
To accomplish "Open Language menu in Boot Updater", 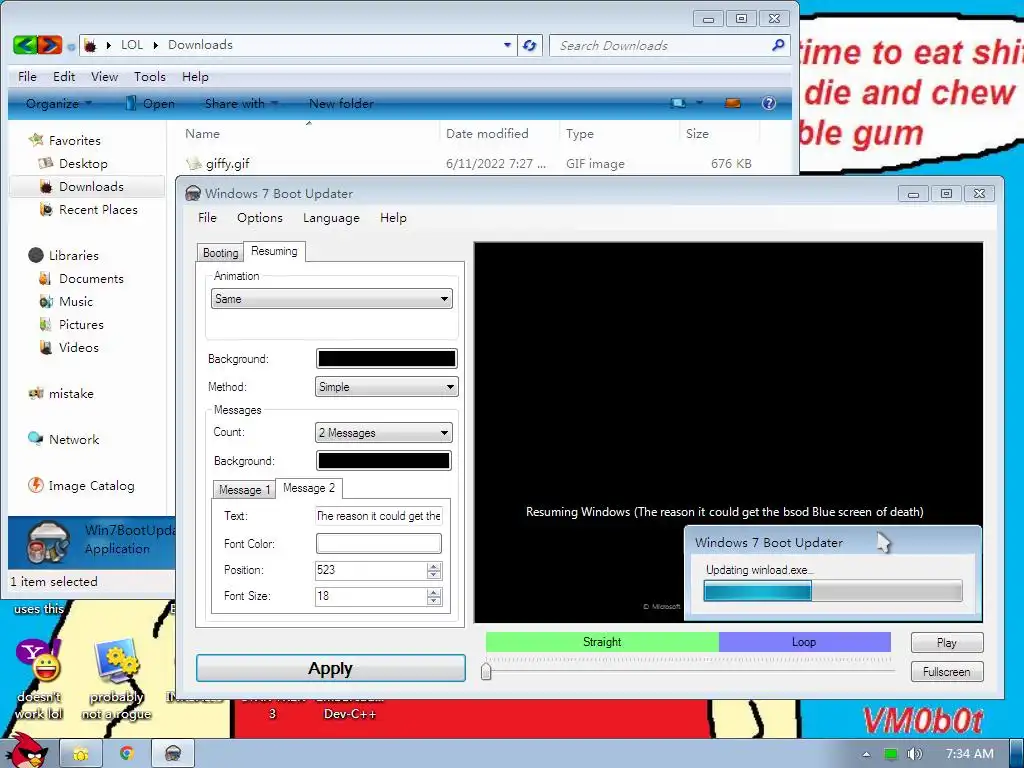I will click(331, 217).
